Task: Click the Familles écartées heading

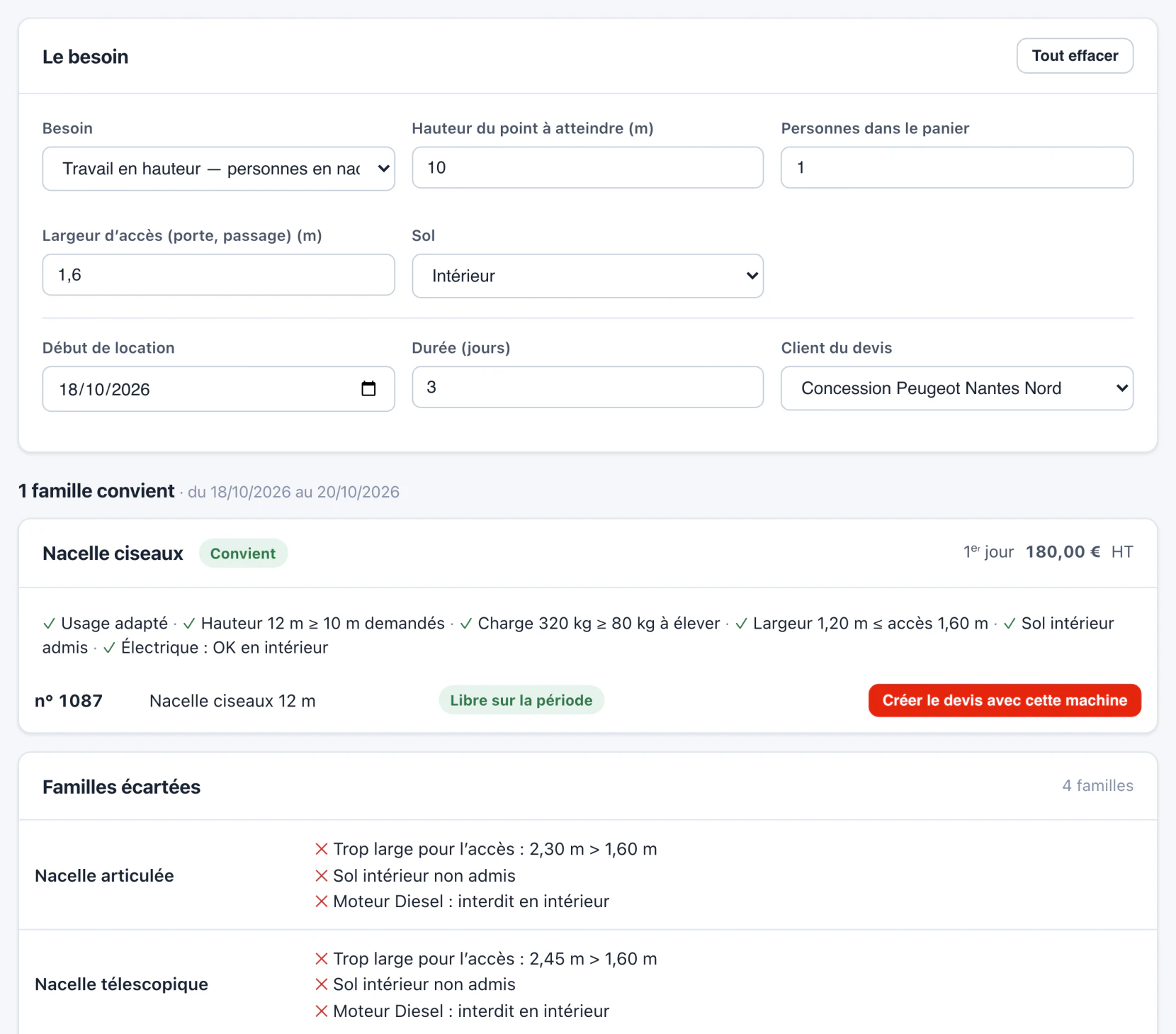Action: (121, 787)
